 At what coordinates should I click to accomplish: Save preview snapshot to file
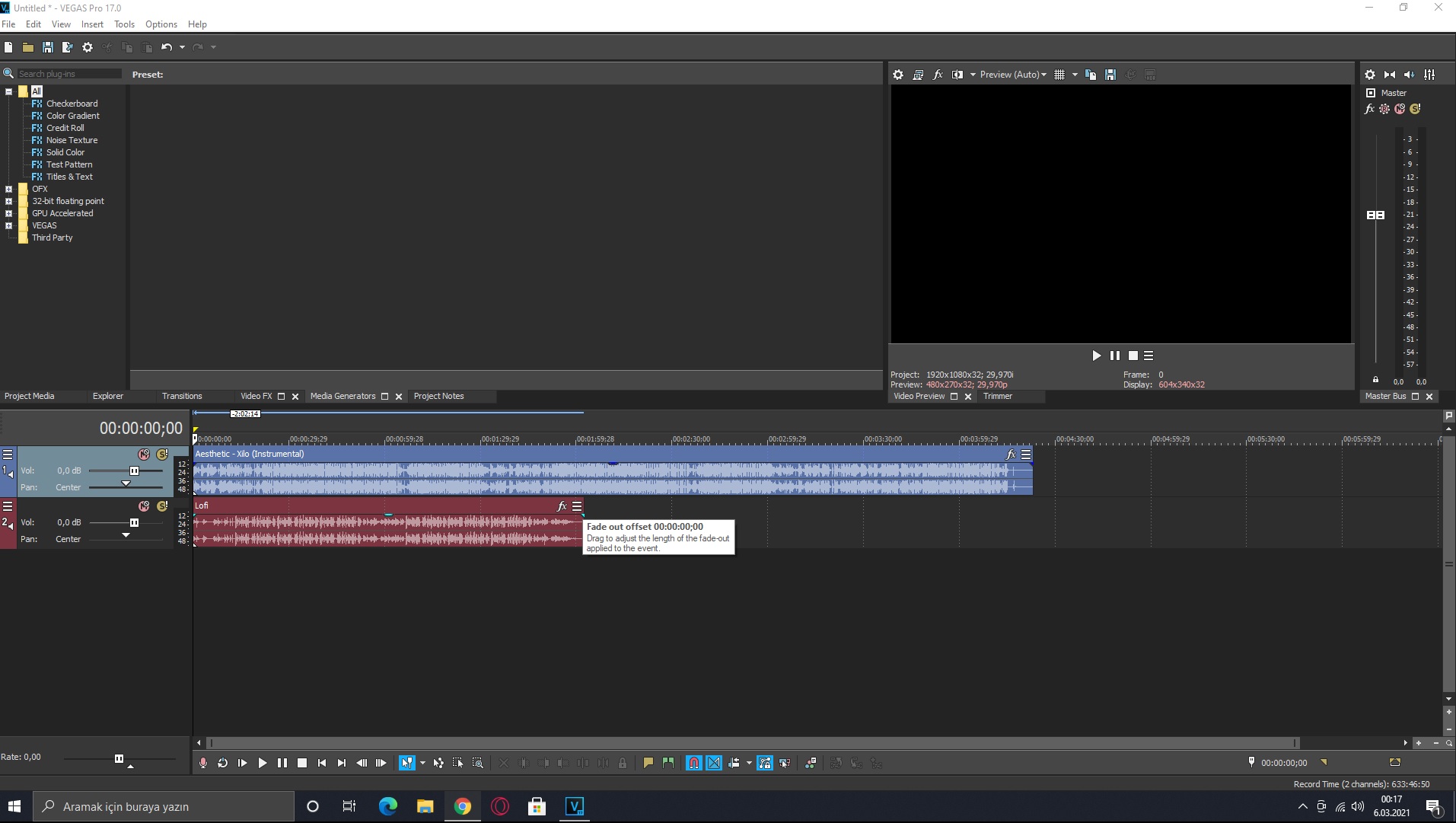[x=1110, y=75]
